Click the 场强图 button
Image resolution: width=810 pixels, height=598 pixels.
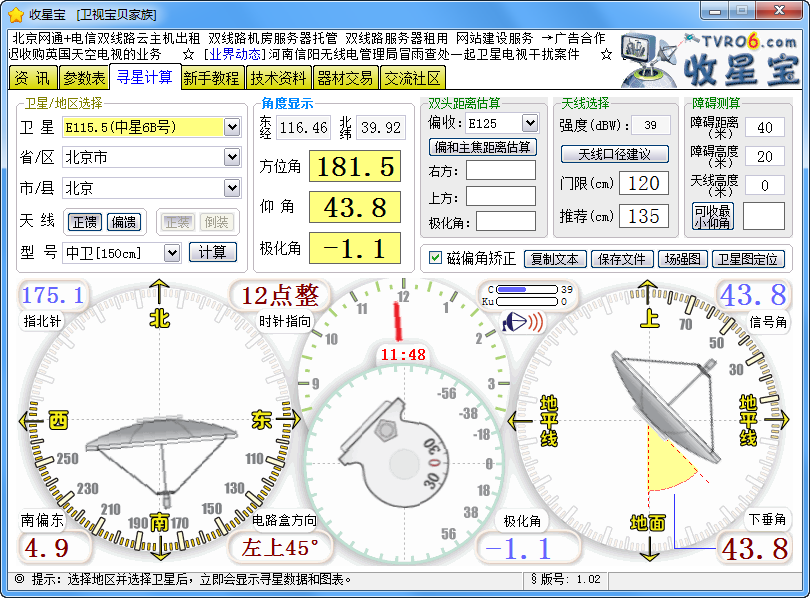pos(682,259)
